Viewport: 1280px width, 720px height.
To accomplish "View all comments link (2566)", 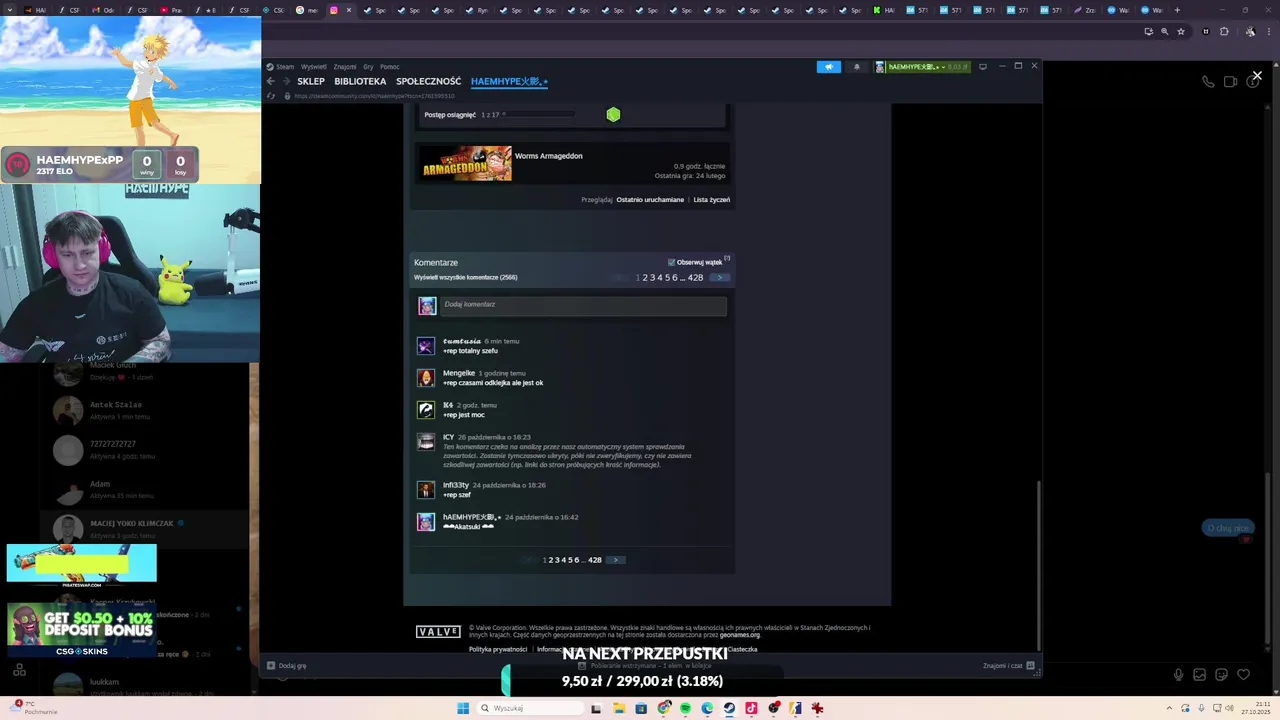I will pyautogui.click(x=466, y=277).
